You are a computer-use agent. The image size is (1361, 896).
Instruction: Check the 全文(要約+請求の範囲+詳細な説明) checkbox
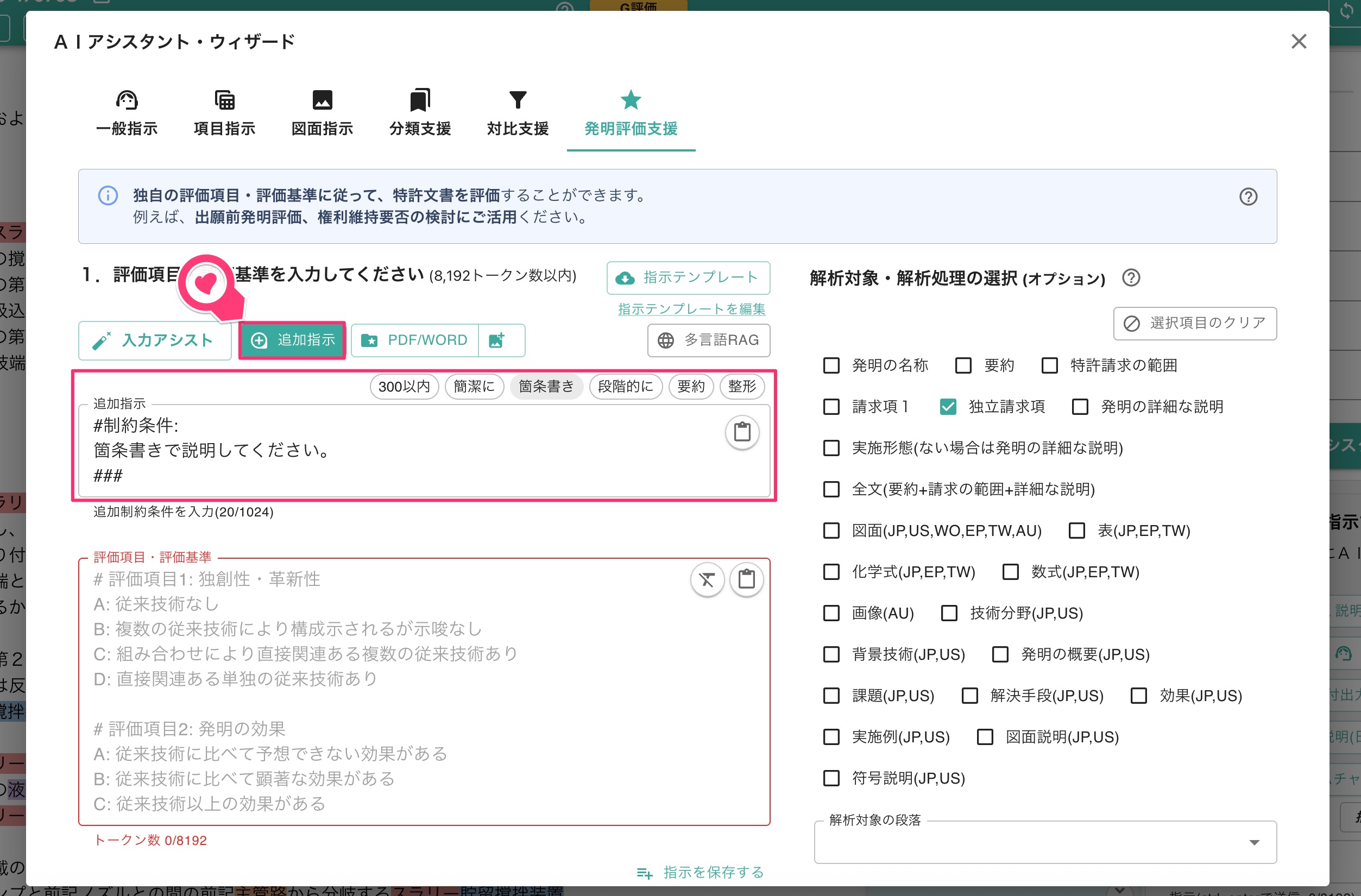coord(831,489)
